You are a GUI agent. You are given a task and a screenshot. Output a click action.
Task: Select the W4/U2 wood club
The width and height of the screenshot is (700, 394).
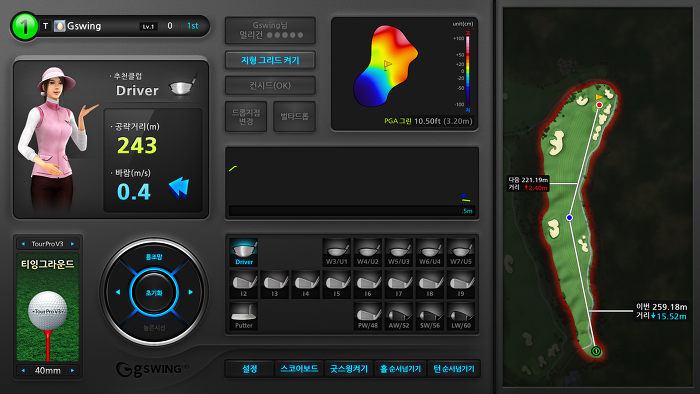pyautogui.click(x=368, y=252)
